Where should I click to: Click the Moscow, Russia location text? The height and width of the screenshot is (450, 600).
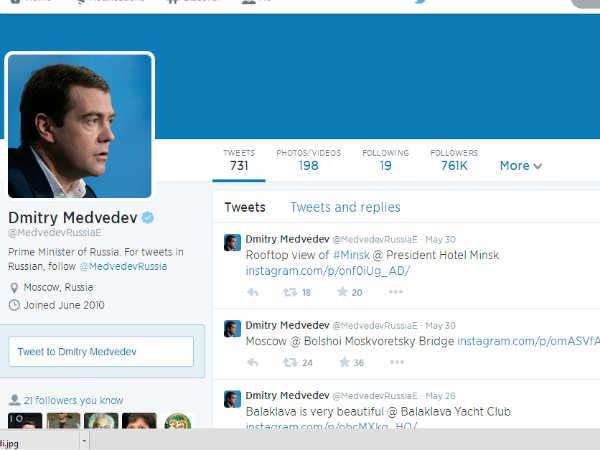pyautogui.click(x=58, y=287)
